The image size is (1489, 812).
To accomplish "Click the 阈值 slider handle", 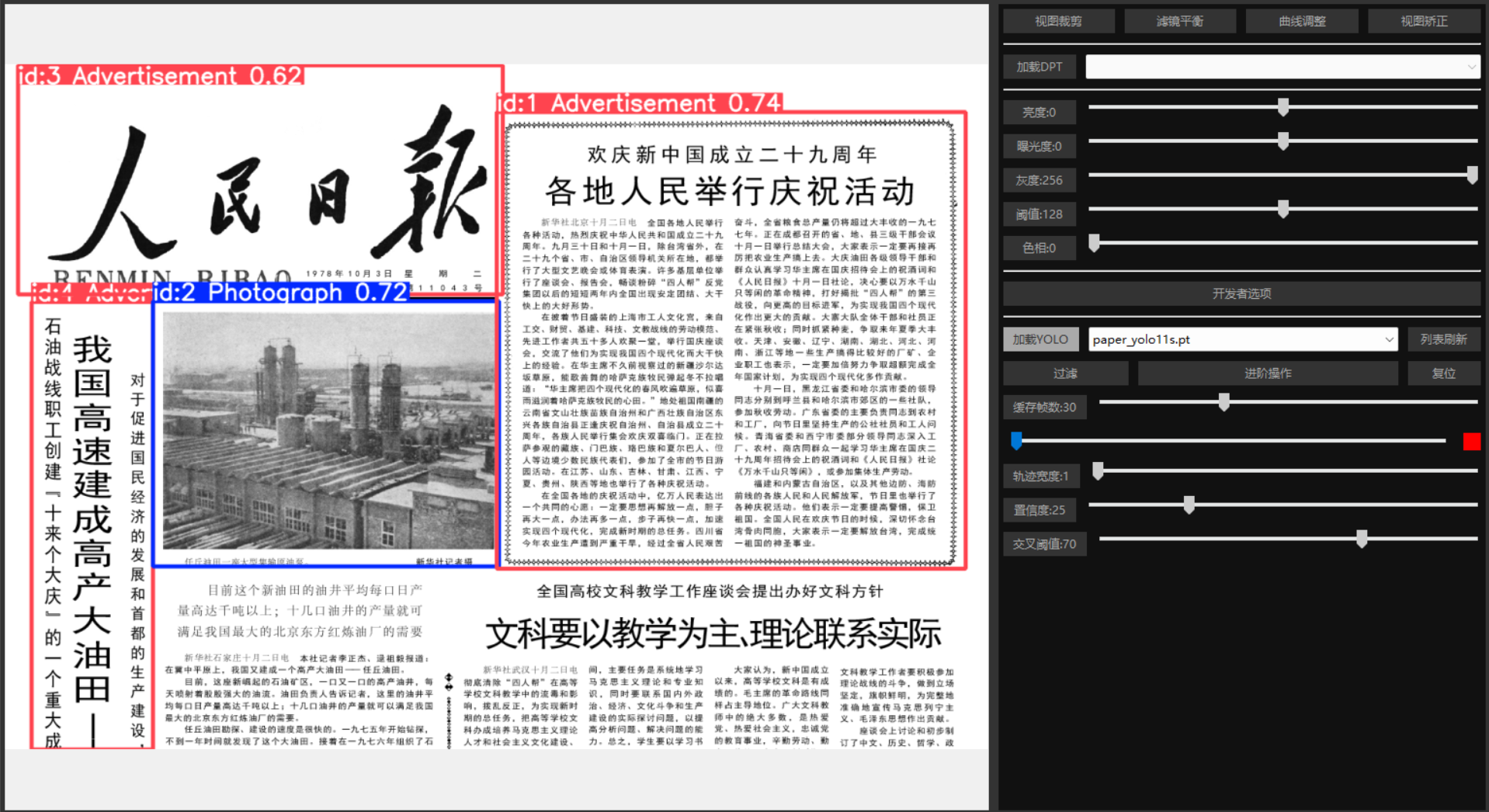I will click(x=1283, y=209).
